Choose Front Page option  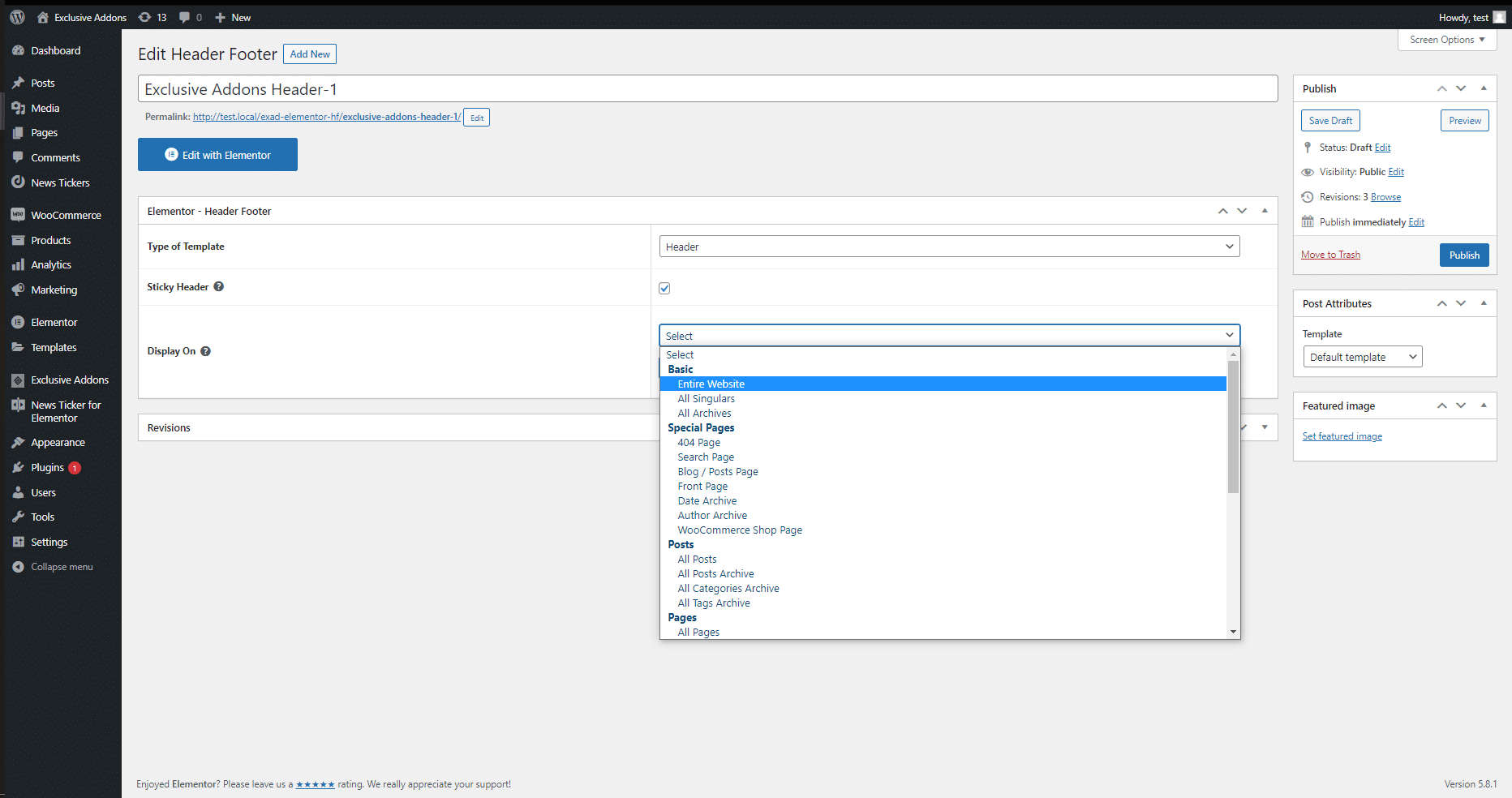[x=943, y=486]
